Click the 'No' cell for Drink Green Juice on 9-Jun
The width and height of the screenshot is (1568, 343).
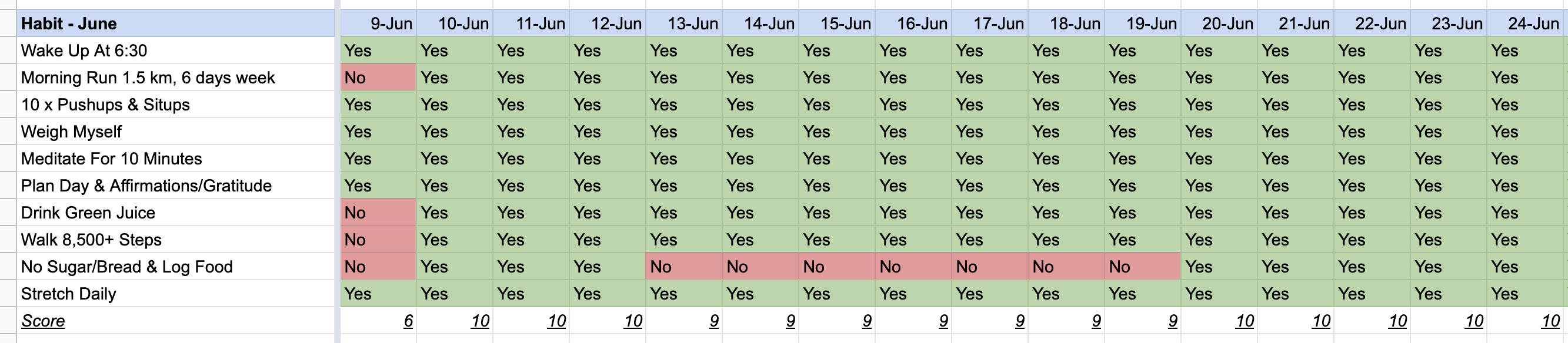point(378,212)
